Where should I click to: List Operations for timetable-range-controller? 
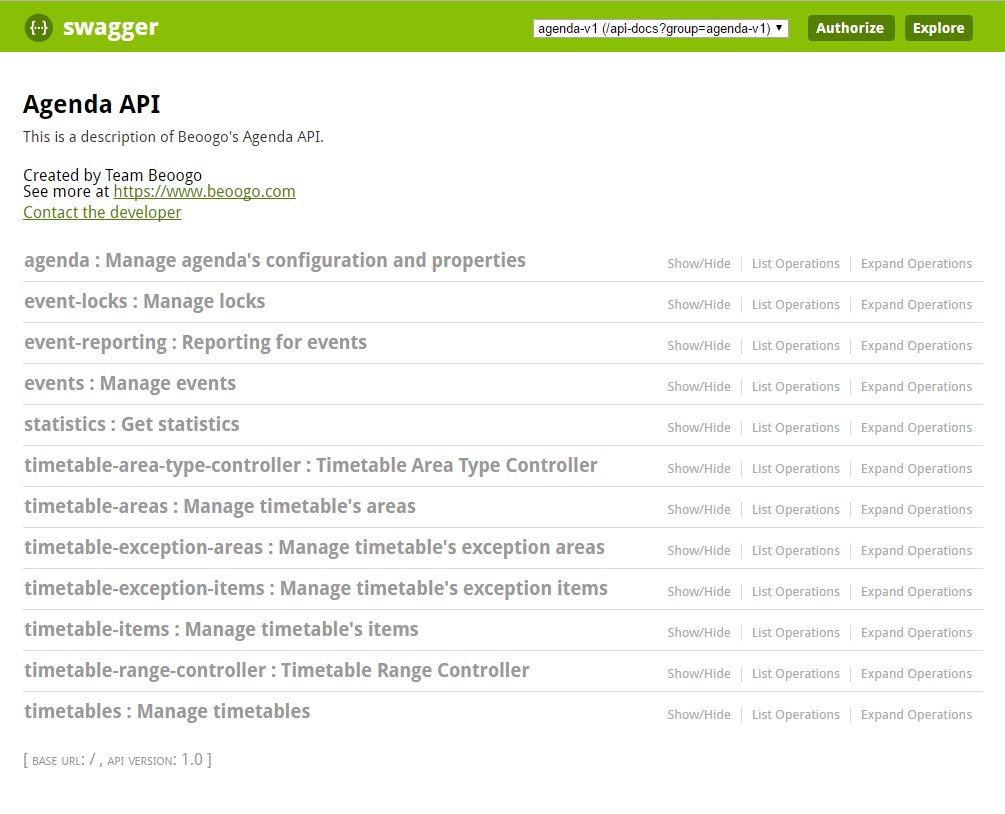pyautogui.click(x=795, y=674)
